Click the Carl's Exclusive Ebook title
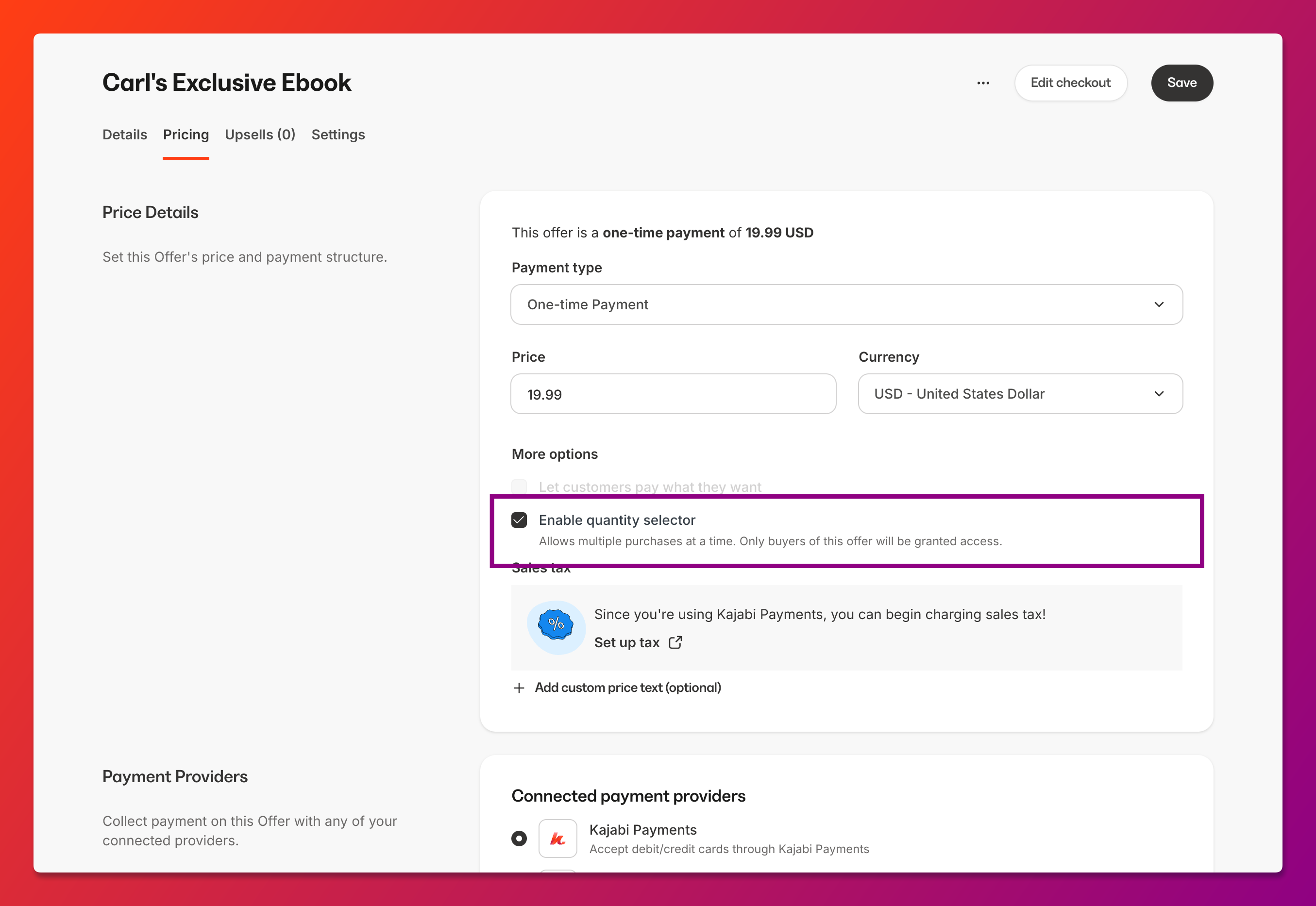Image resolution: width=1316 pixels, height=906 pixels. click(226, 83)
